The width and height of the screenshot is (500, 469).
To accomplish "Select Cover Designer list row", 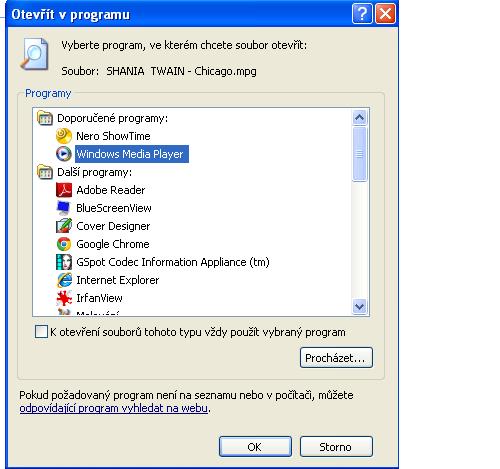I will 113,226.
